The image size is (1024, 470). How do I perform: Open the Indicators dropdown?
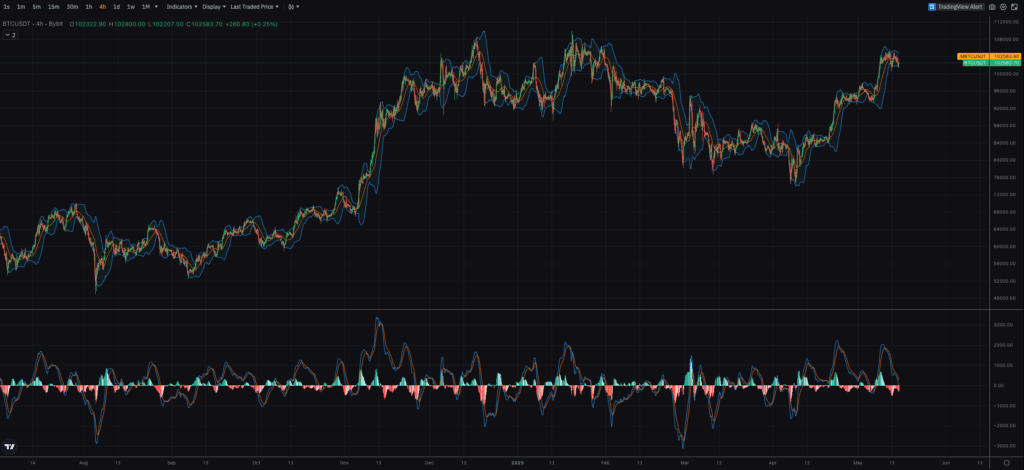(181, 6)
